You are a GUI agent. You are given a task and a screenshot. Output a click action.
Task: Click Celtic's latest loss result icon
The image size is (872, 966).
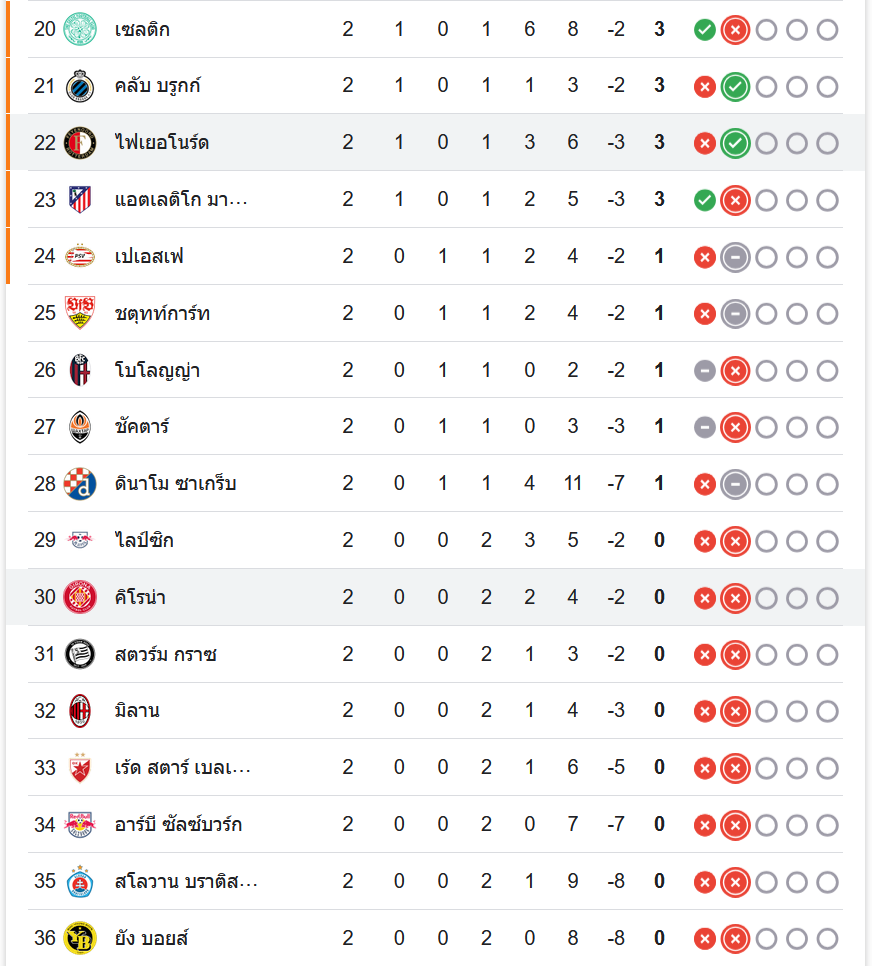coord(735,30)
